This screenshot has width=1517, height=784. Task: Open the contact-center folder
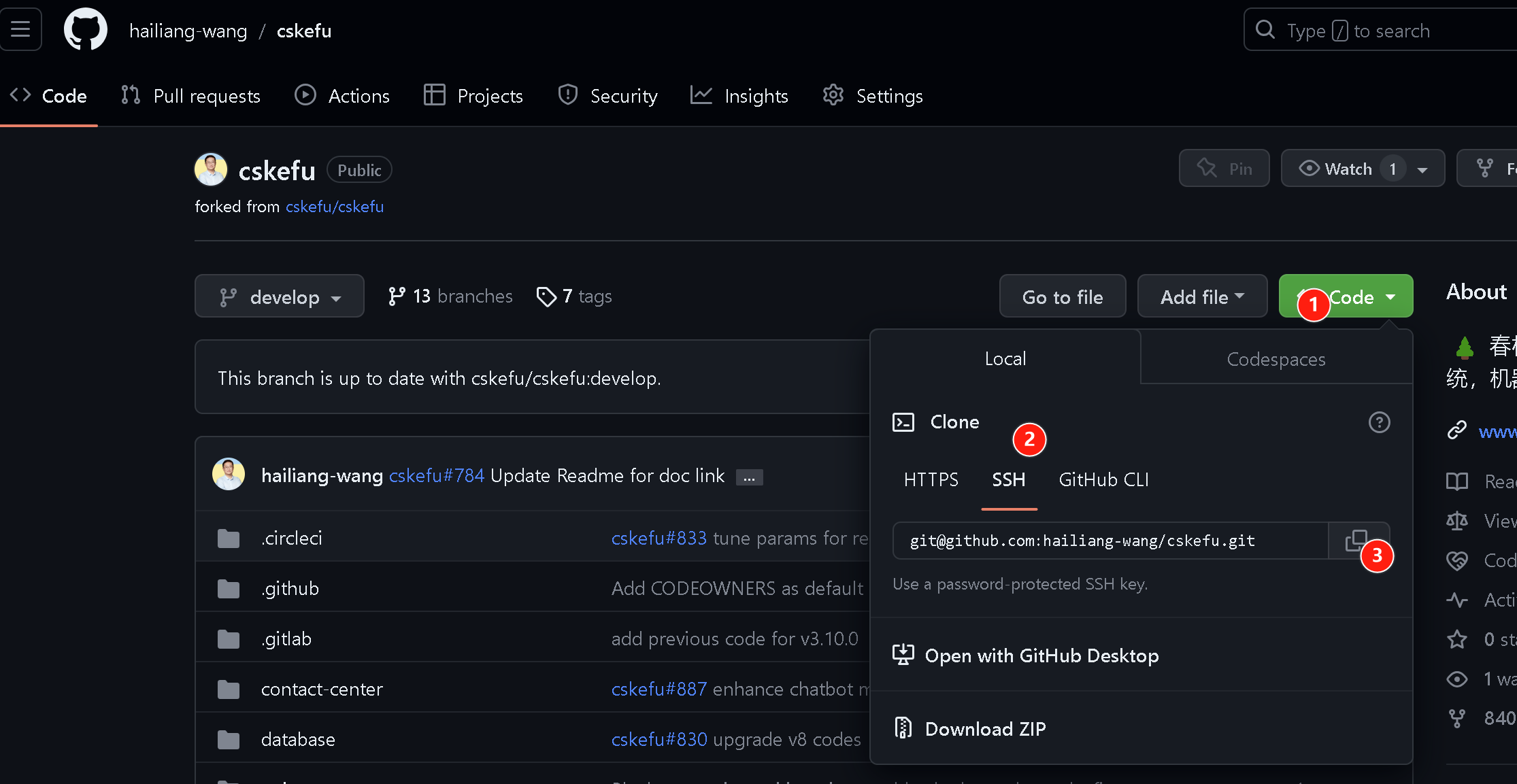coord(322,689)
